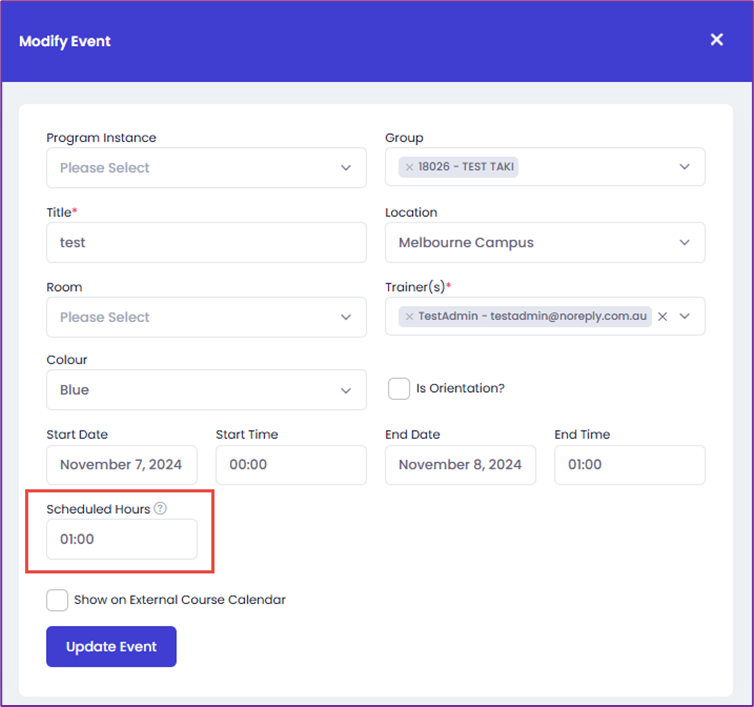The width and height of the screenshot is (754, 707).
Task: Close the Modify Event dialog
Action: click(716, 39)
